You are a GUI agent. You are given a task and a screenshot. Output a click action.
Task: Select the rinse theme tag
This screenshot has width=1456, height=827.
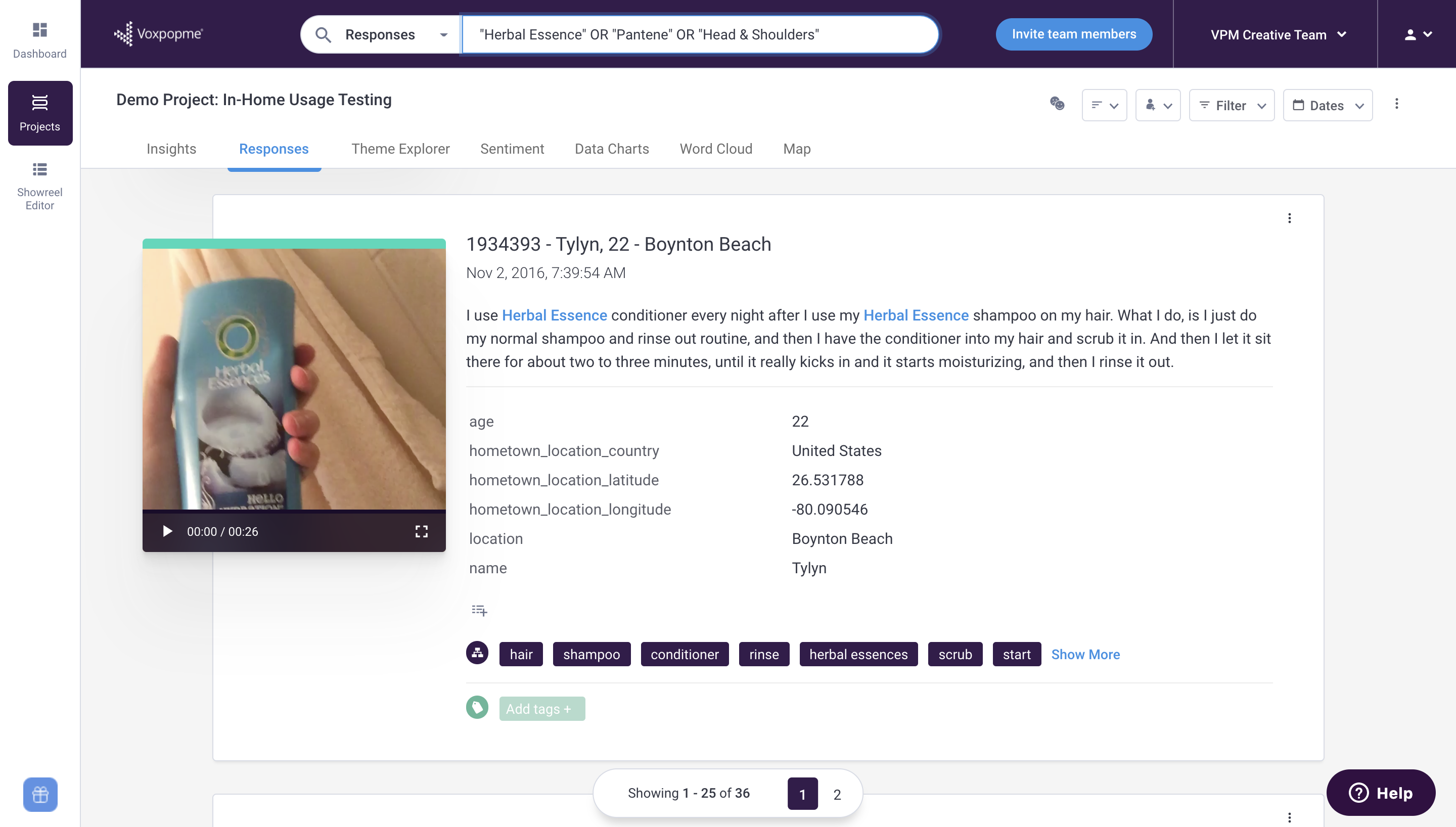pos(764,654)
